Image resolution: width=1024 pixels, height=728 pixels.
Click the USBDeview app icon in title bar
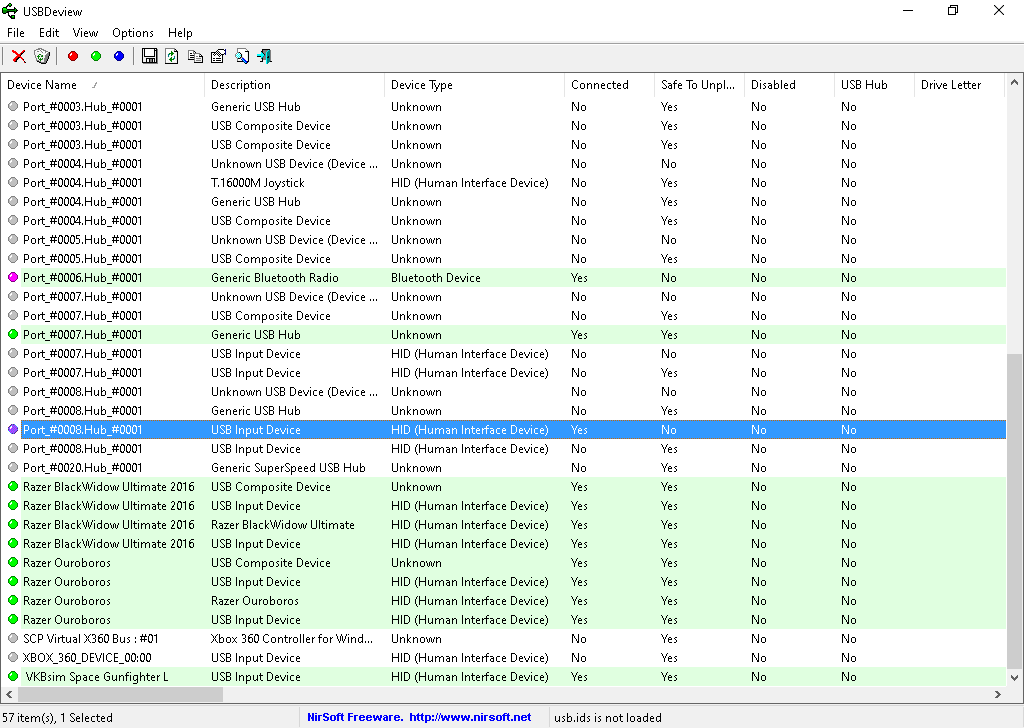pyautogui.click(x=10, y=11)
